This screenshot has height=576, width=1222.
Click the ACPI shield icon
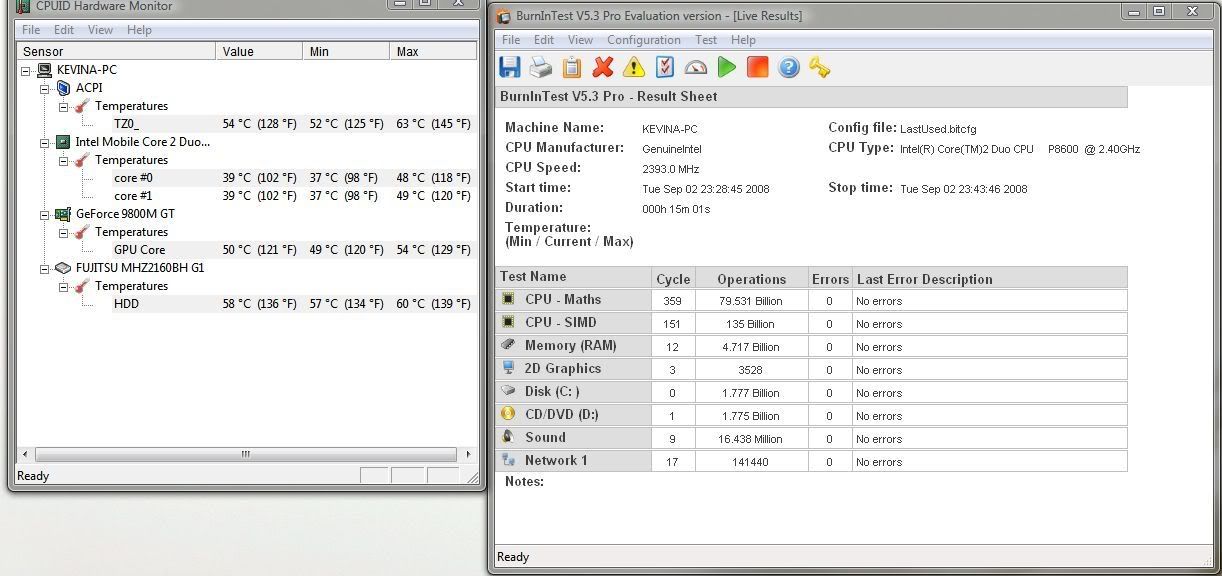click(x=63, y=88)
